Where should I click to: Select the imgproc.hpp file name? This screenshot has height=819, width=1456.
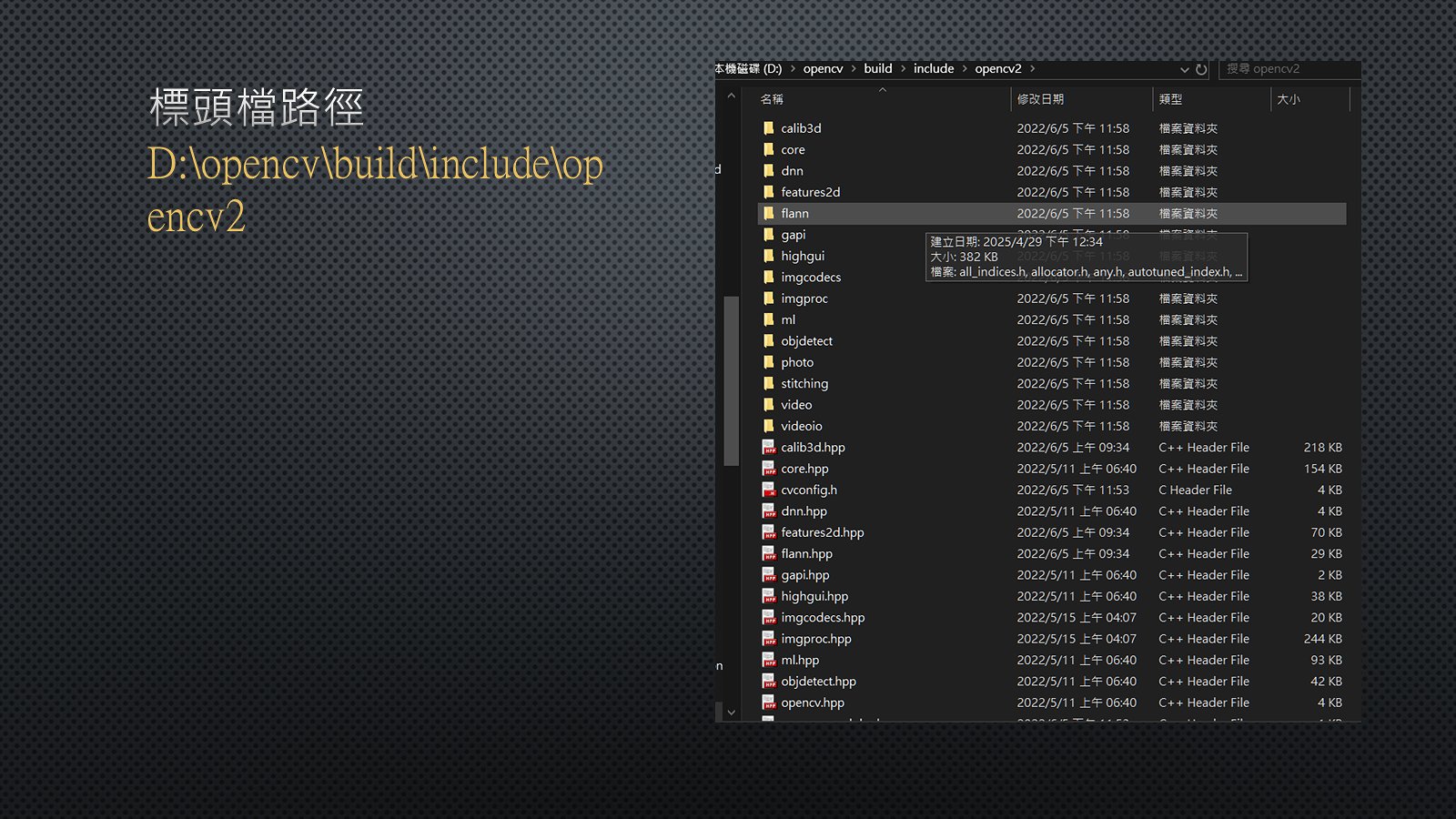tap(816, 639)
